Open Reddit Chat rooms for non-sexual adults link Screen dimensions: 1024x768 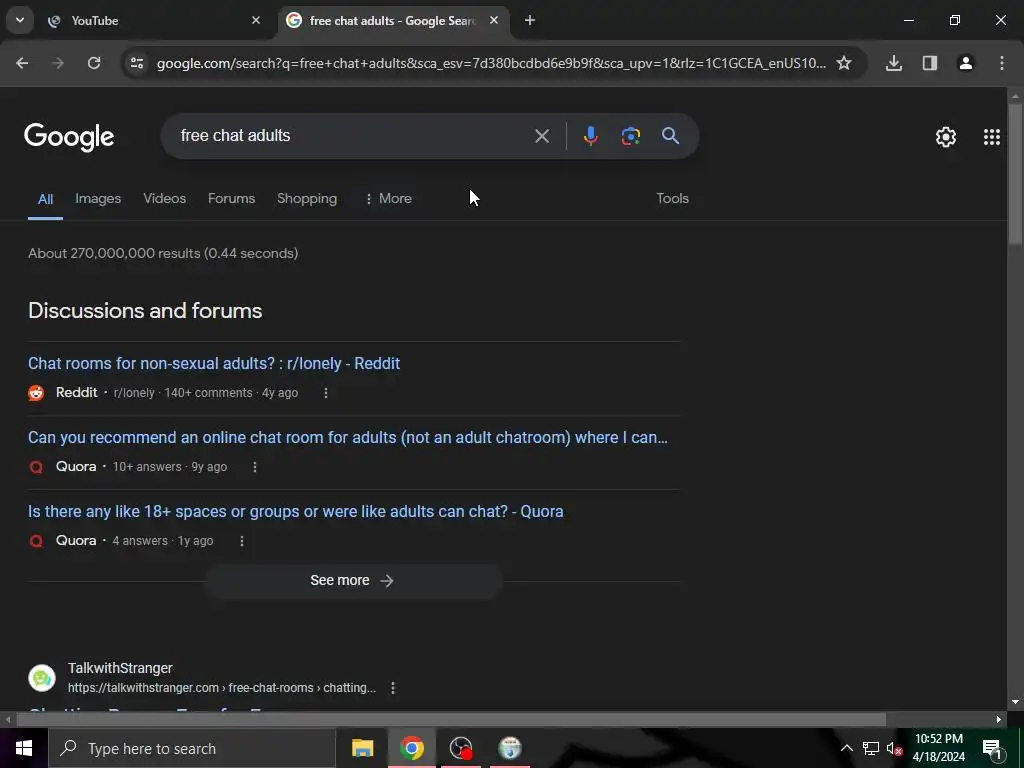[214, 364]
